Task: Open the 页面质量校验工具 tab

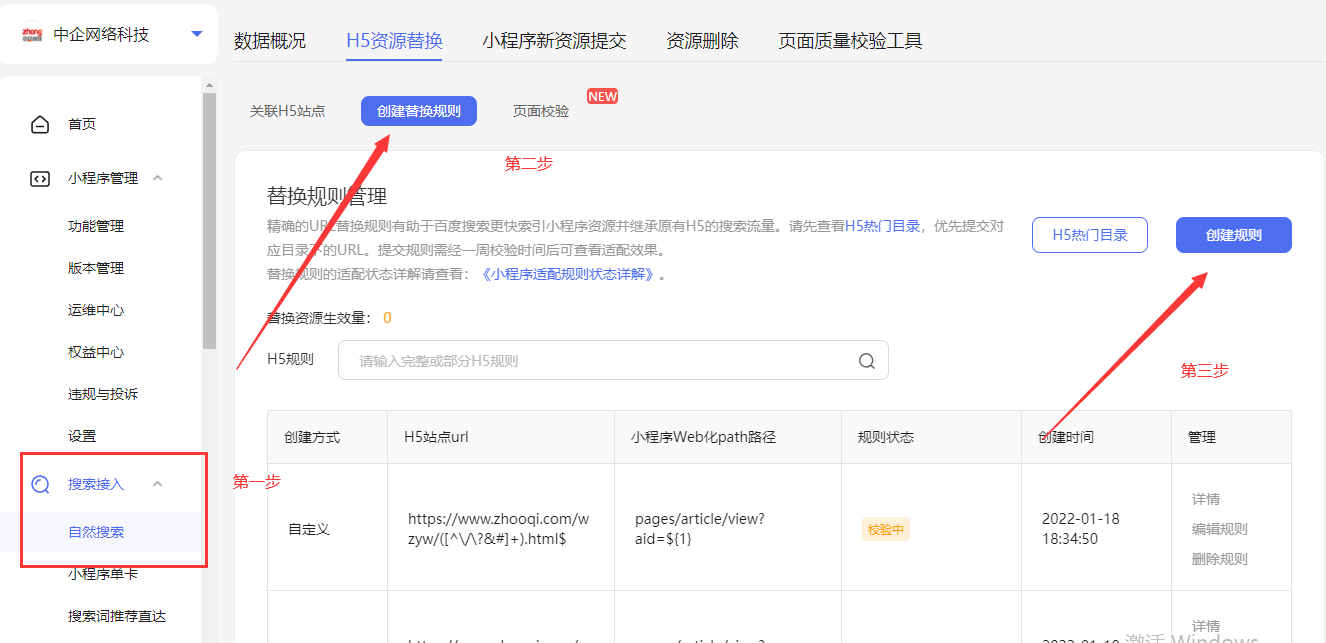Action: 848,41
